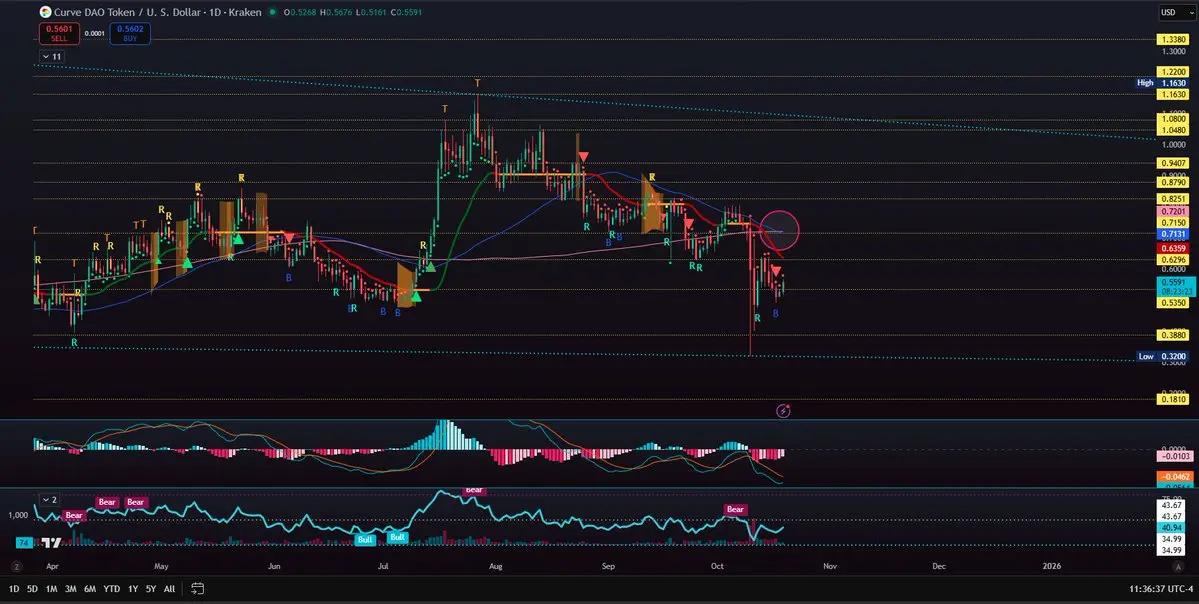Open the go-to-date calendar icon
Viewport: 1199px width, 604px height.
click(x=197, y=589)
